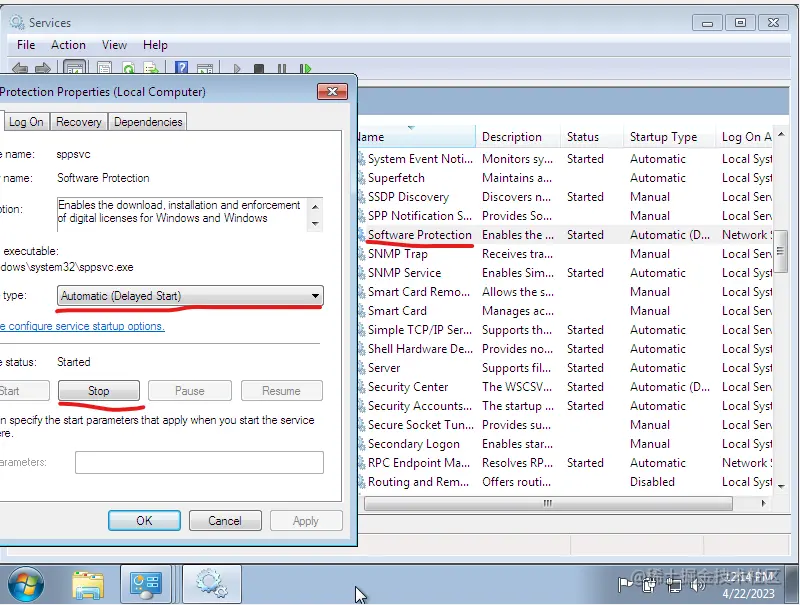Click the Stop Service square icon
The image size is (800, 605).
259,68
